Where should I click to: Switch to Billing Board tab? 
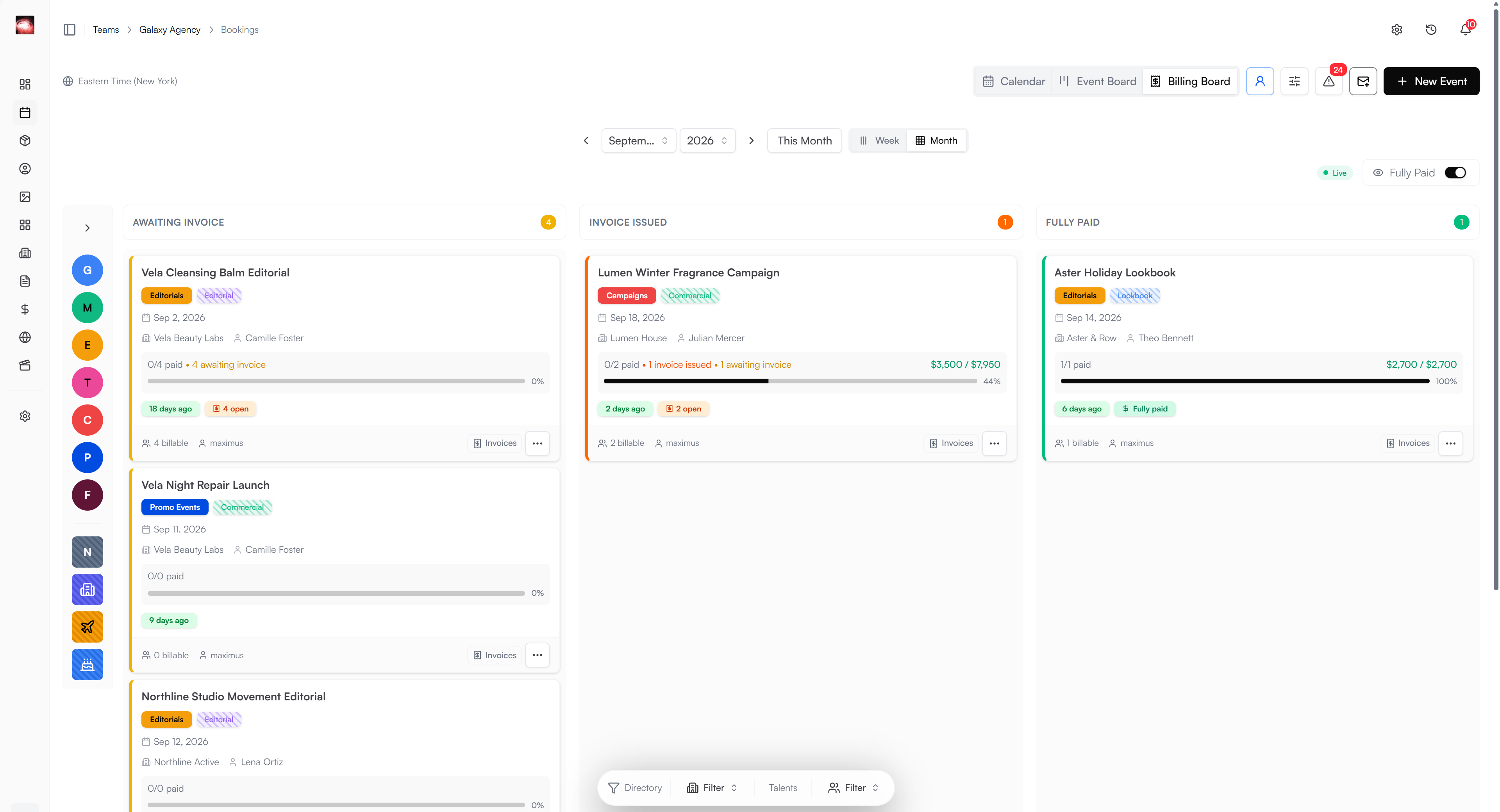(1189, 81)
